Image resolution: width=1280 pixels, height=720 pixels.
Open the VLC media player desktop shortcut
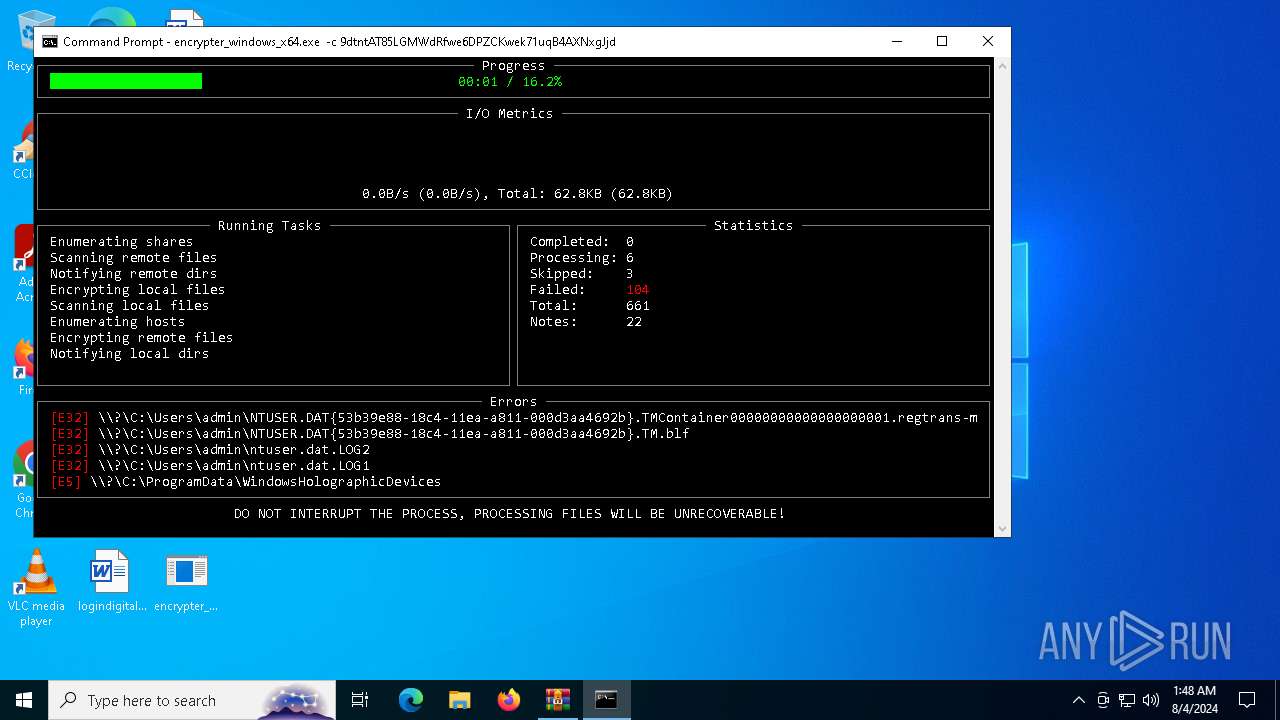[36, 588]
